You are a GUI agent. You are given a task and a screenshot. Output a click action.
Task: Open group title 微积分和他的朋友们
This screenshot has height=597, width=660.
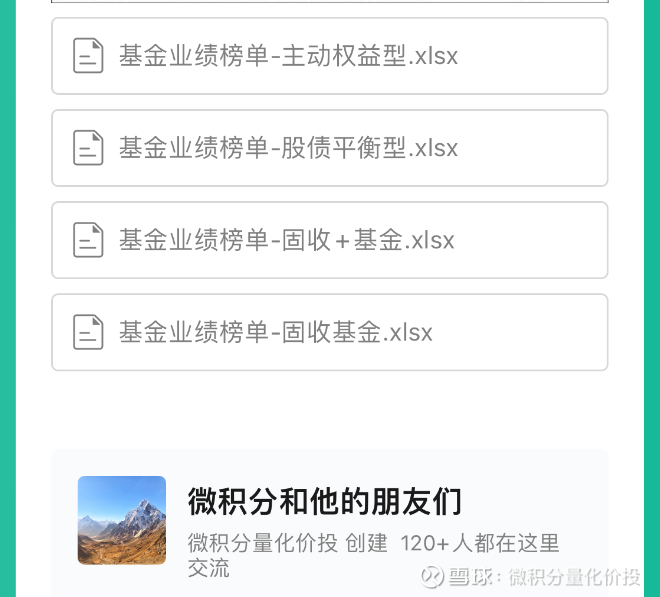[x=325, y=501]
